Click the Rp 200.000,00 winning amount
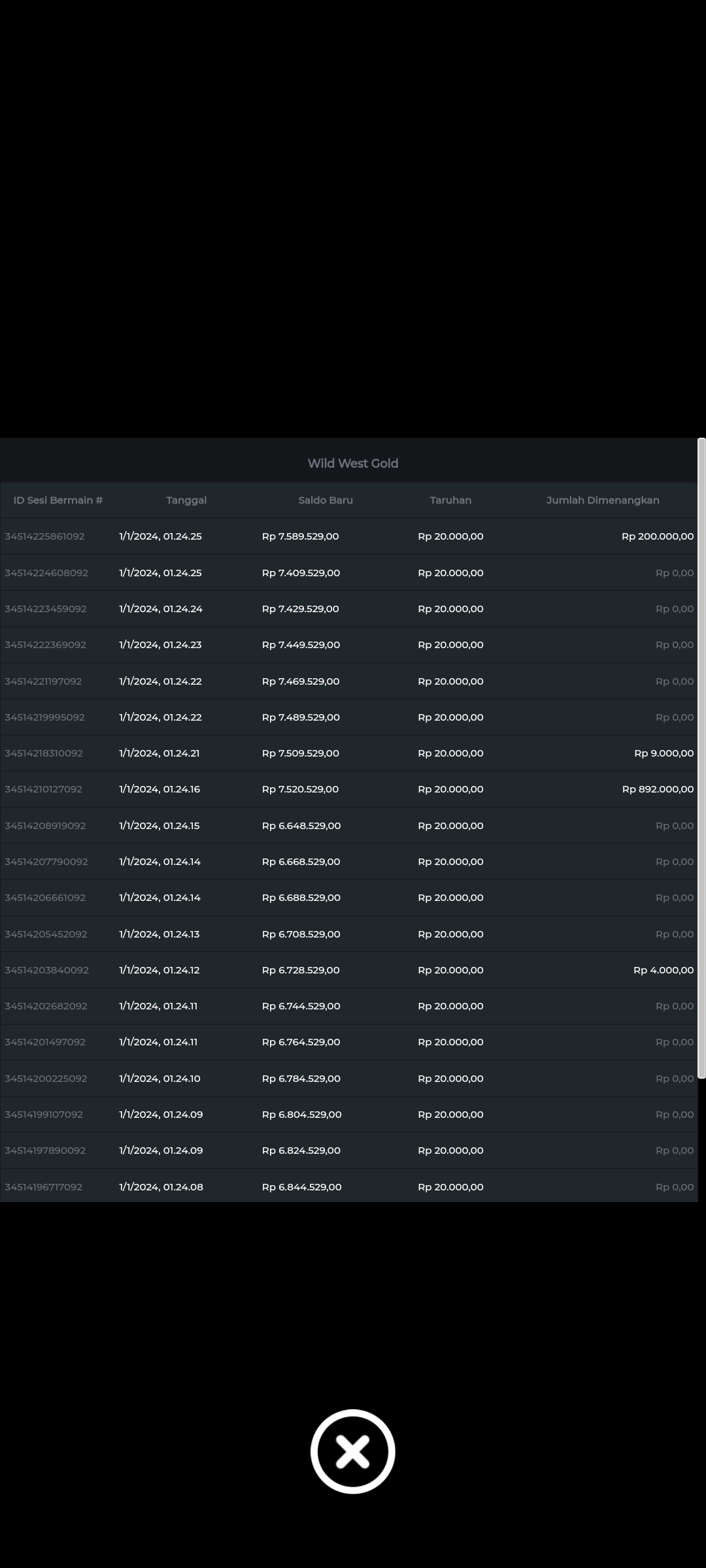The width and height of the screenshot is (706, 1568). [658, 536]
